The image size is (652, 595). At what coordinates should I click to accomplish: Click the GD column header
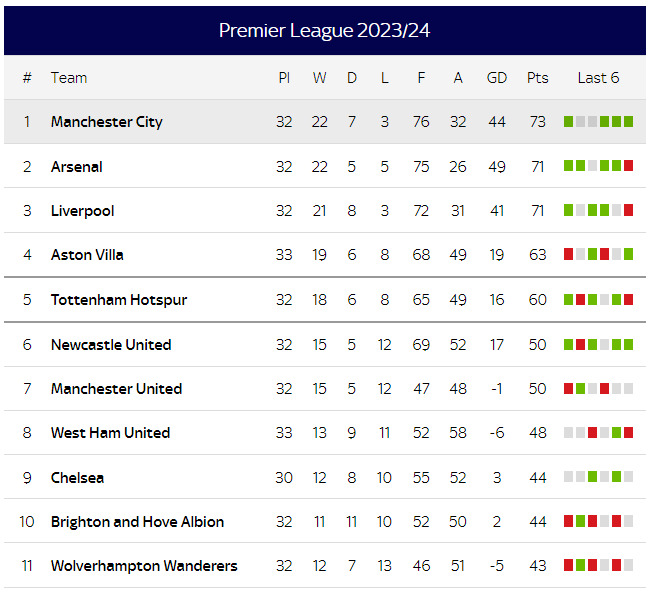point(497,78)
